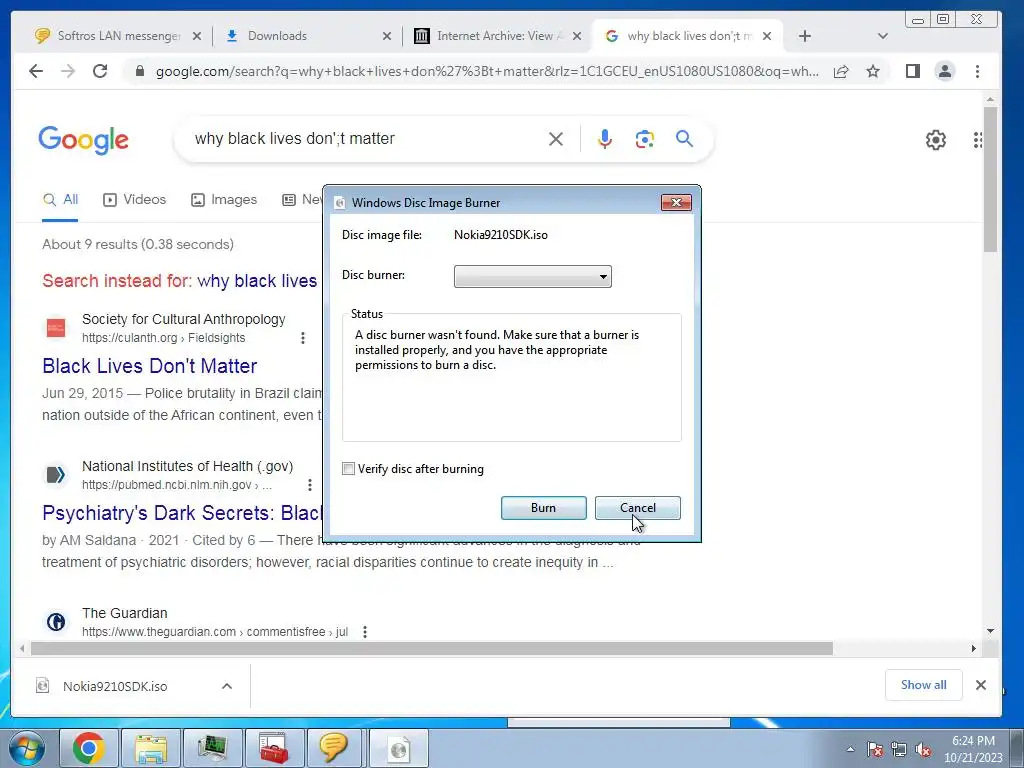Open options for The Guardian result

point(365,632)
